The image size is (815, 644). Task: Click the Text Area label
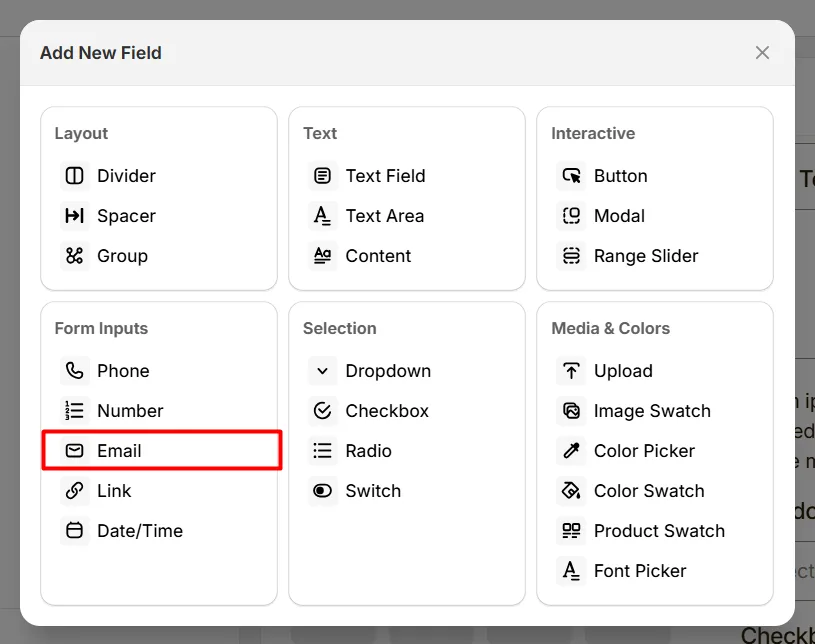(x=385, y=216)
